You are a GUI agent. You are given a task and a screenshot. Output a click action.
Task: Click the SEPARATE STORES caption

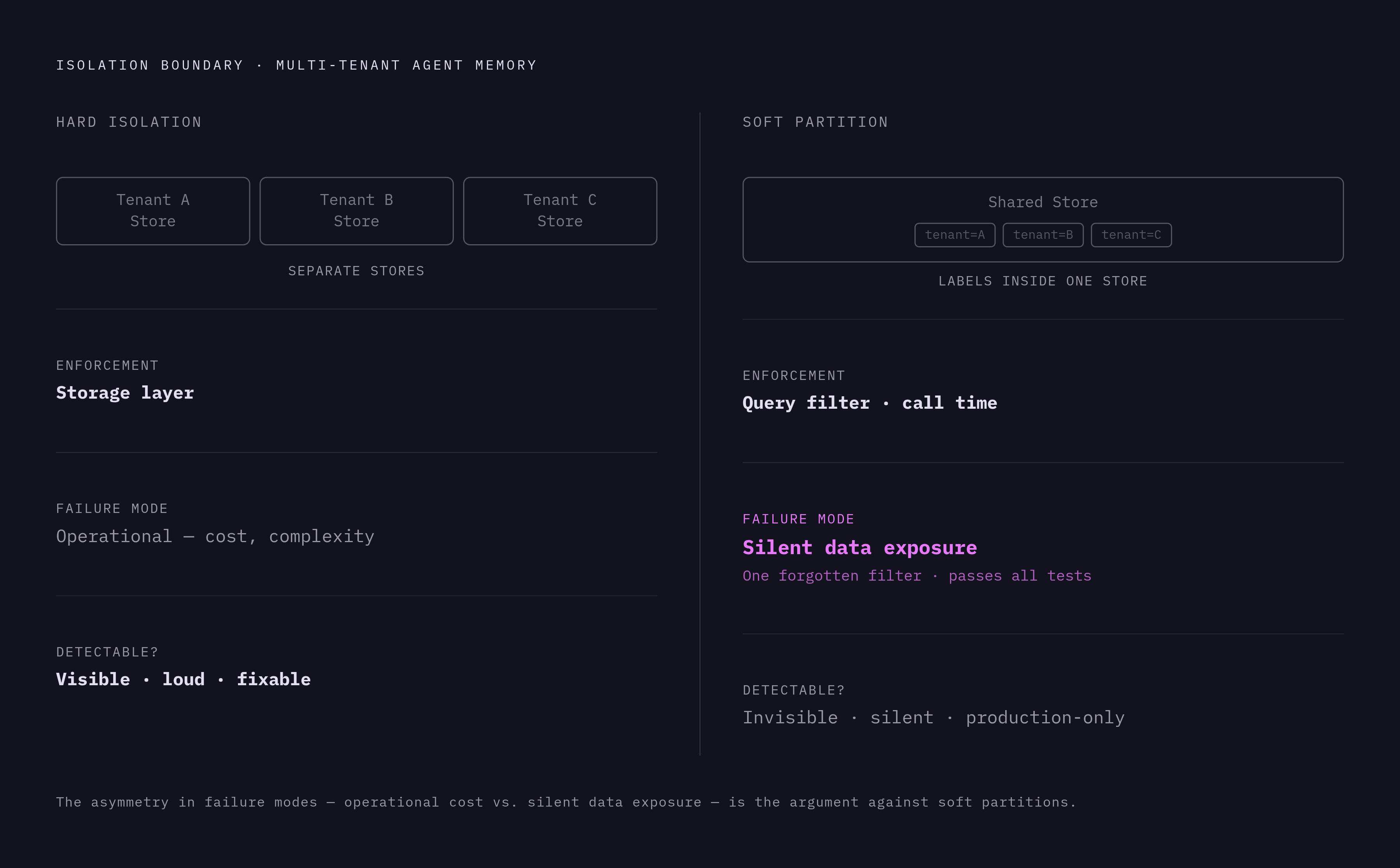[357, 271]
